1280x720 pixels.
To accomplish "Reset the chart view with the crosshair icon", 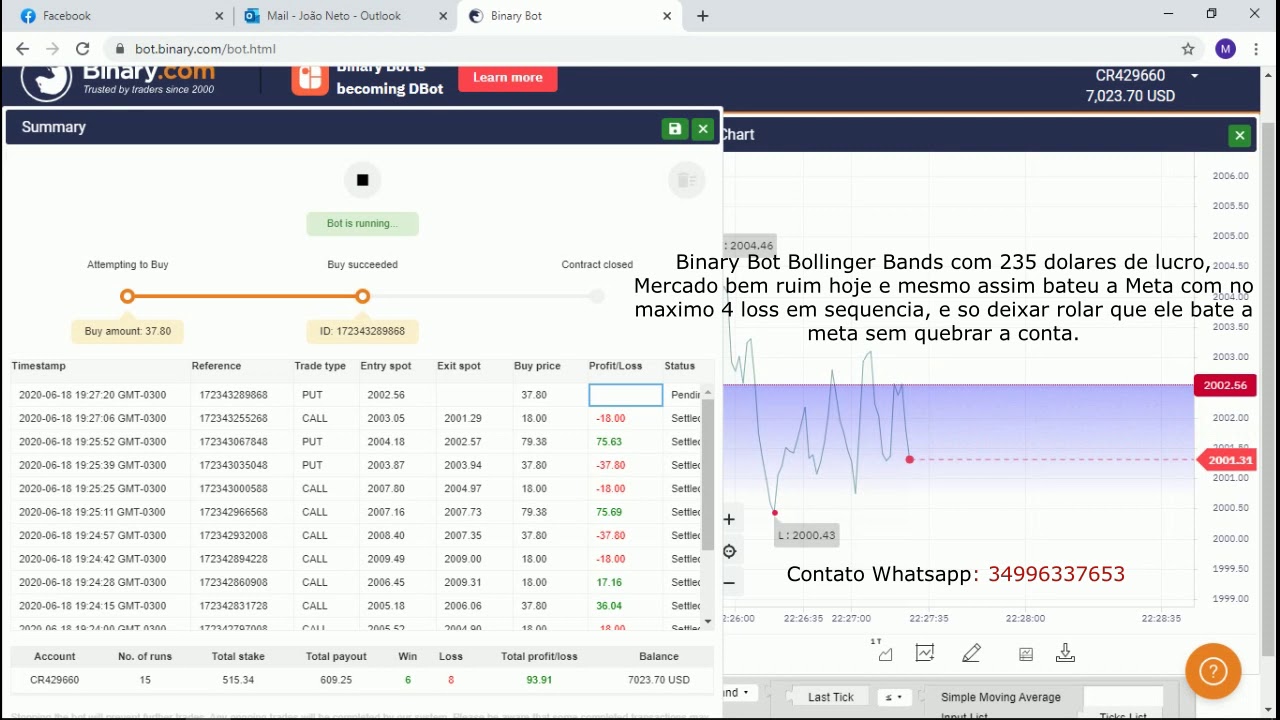I will click(x=729, y=551).
